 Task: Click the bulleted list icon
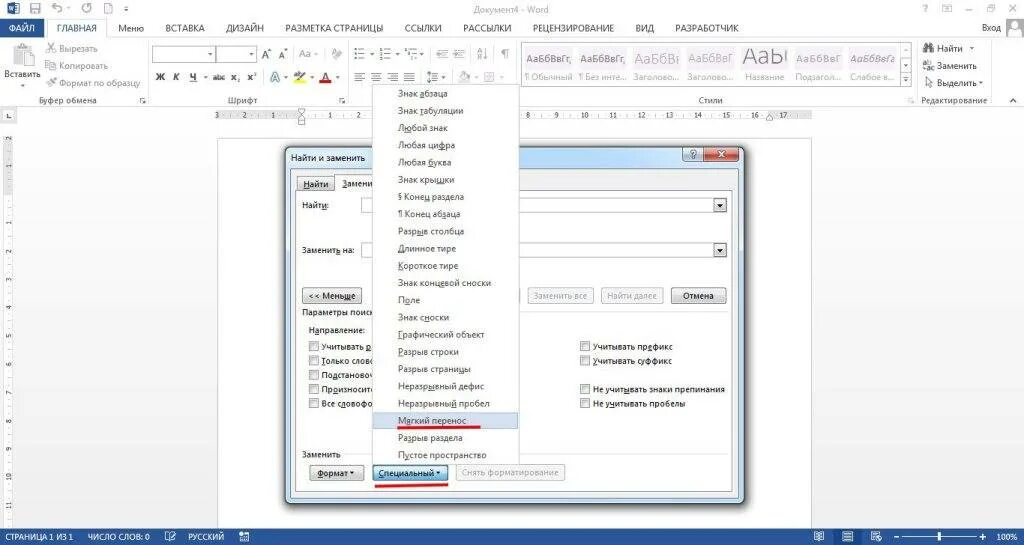click(x=359, y=54)
